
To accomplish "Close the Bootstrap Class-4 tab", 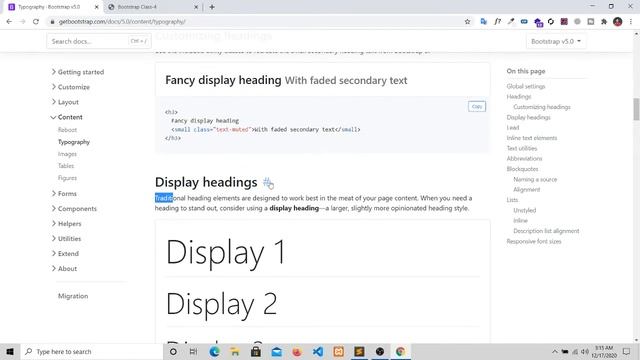I will pos(196,7).
